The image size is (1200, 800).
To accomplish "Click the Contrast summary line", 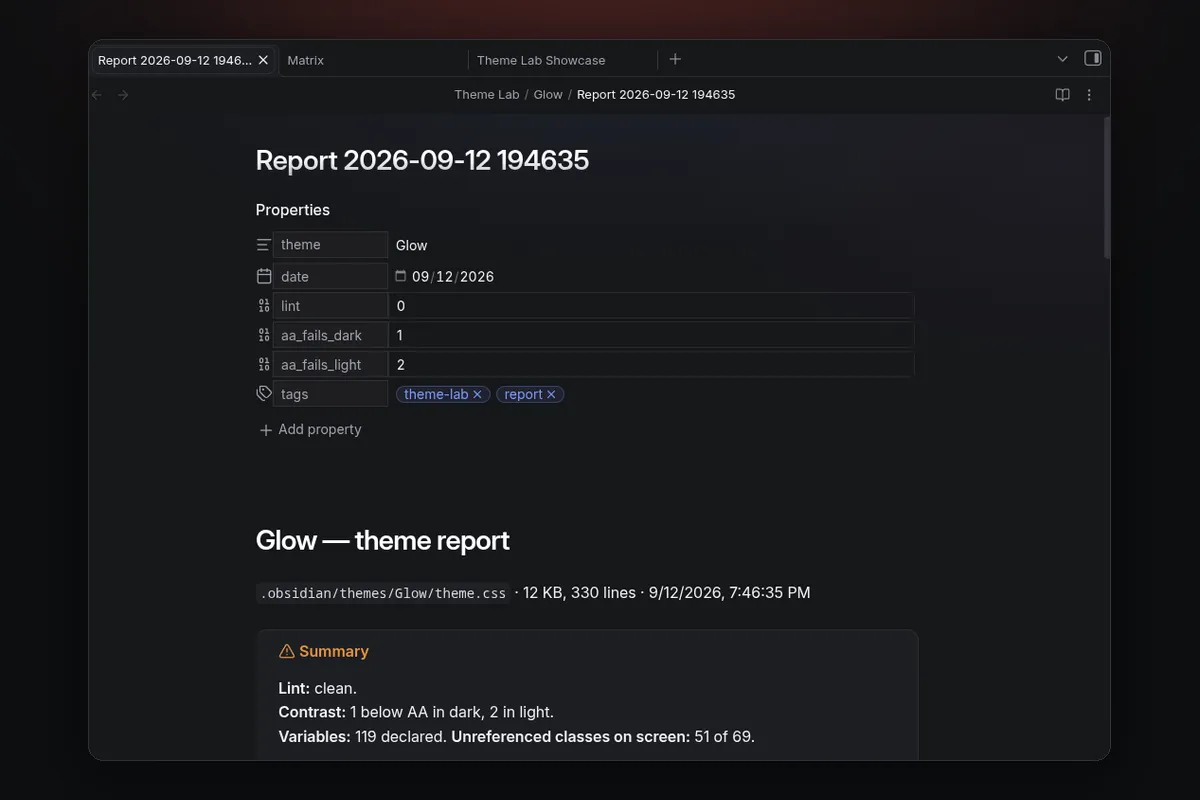I will [416, 712].
